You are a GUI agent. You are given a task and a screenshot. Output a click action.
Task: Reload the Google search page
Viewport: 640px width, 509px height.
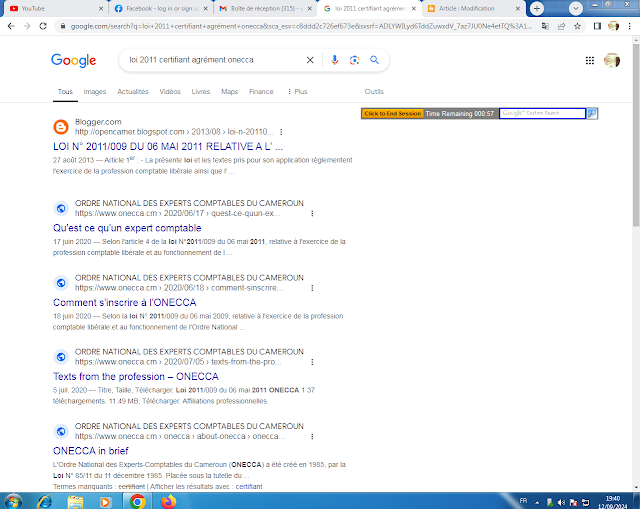43,26
